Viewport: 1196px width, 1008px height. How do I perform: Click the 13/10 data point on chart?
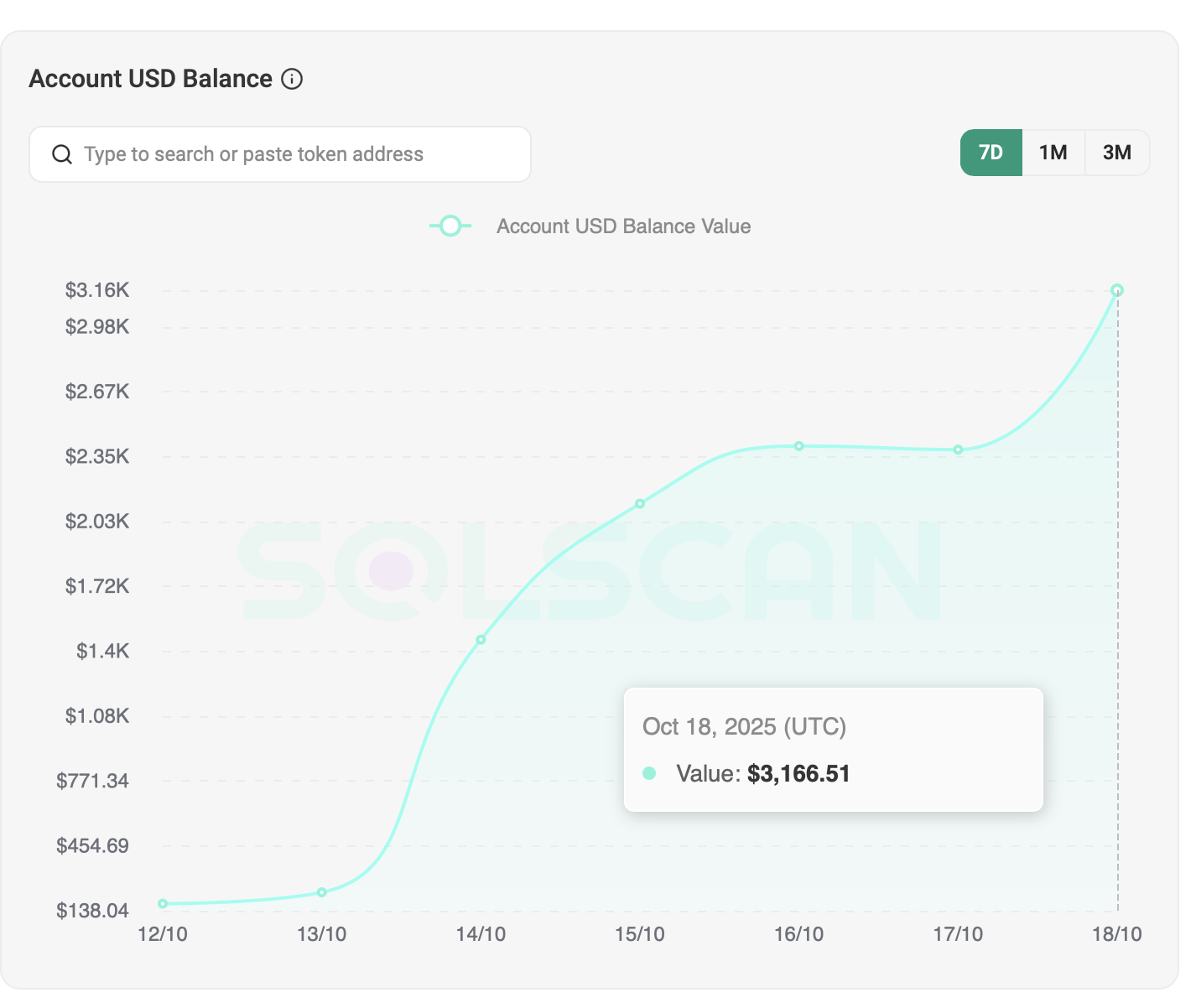[322, 892]
